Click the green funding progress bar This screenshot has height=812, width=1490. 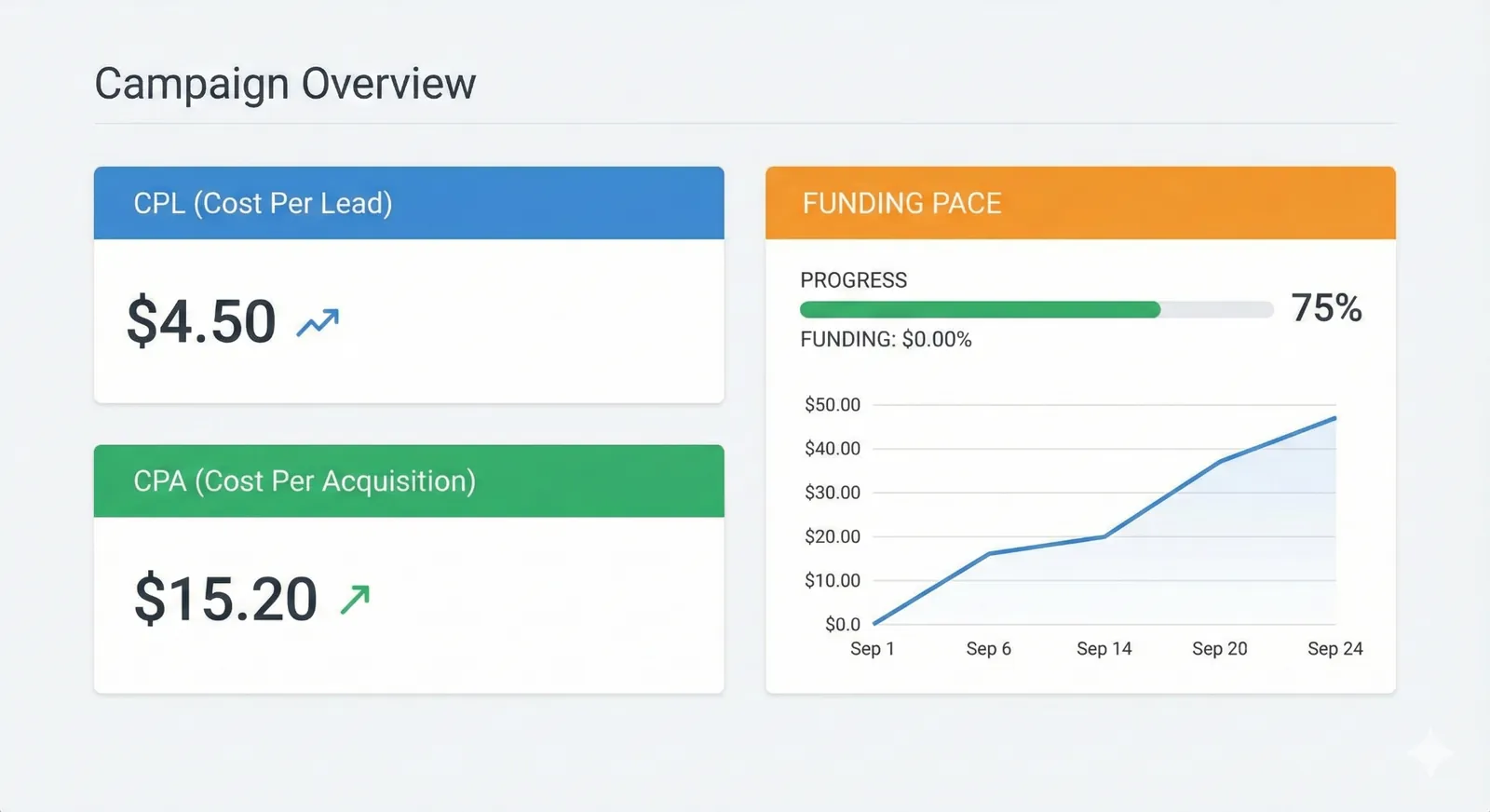[x=980, y=310]
